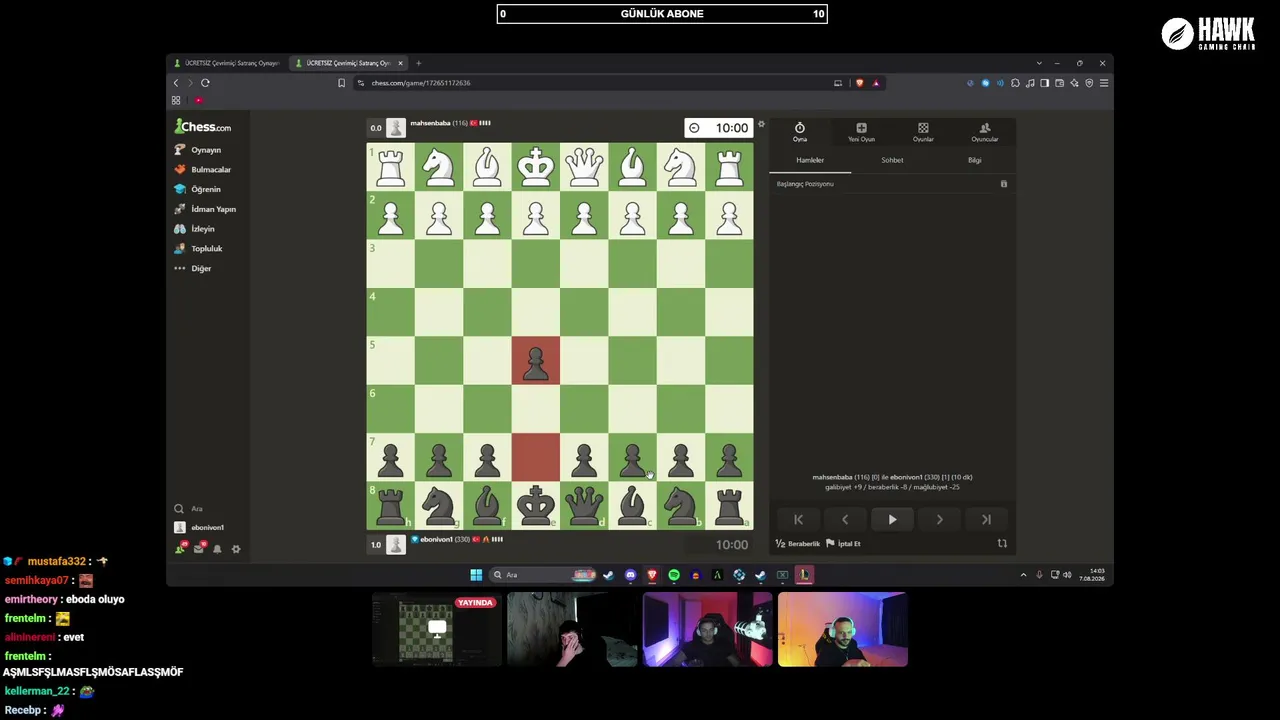Screen dimensions: 1280x720
Task: Click the Ara search field in the chess sidebar
Action: tap(206, 509)
